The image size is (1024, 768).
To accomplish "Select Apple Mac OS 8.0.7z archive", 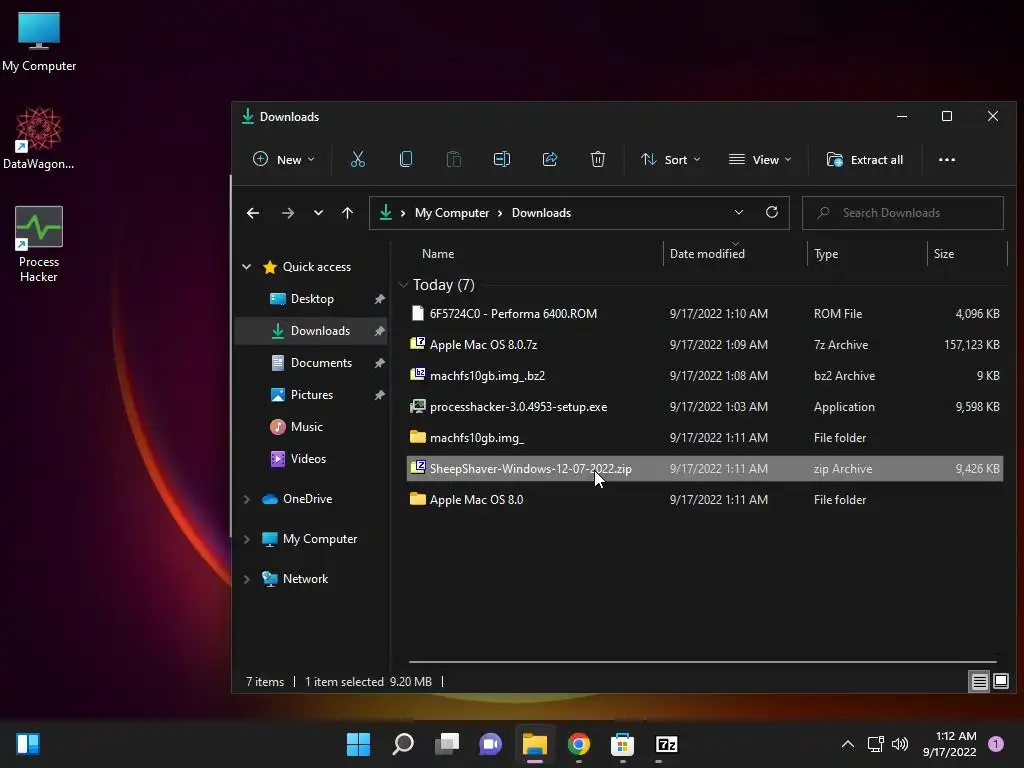I will [x=704, y=344].
